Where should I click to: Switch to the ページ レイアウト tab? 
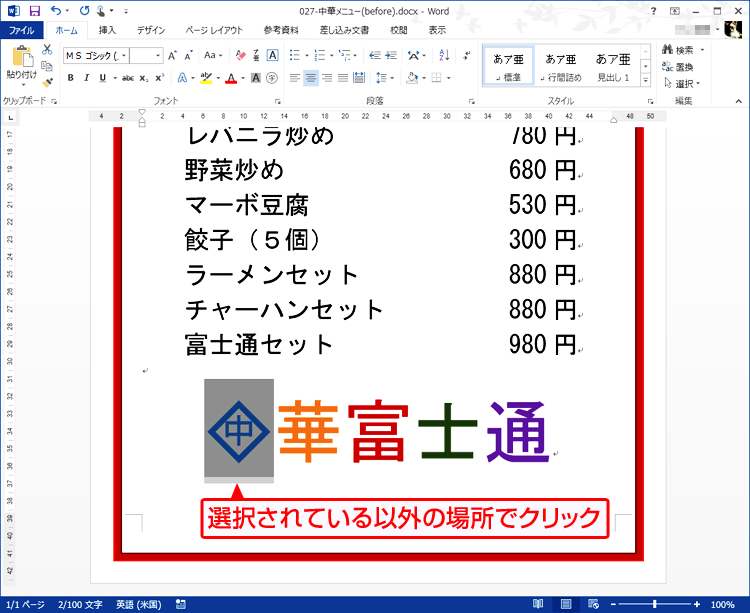(x=214, y=30)
